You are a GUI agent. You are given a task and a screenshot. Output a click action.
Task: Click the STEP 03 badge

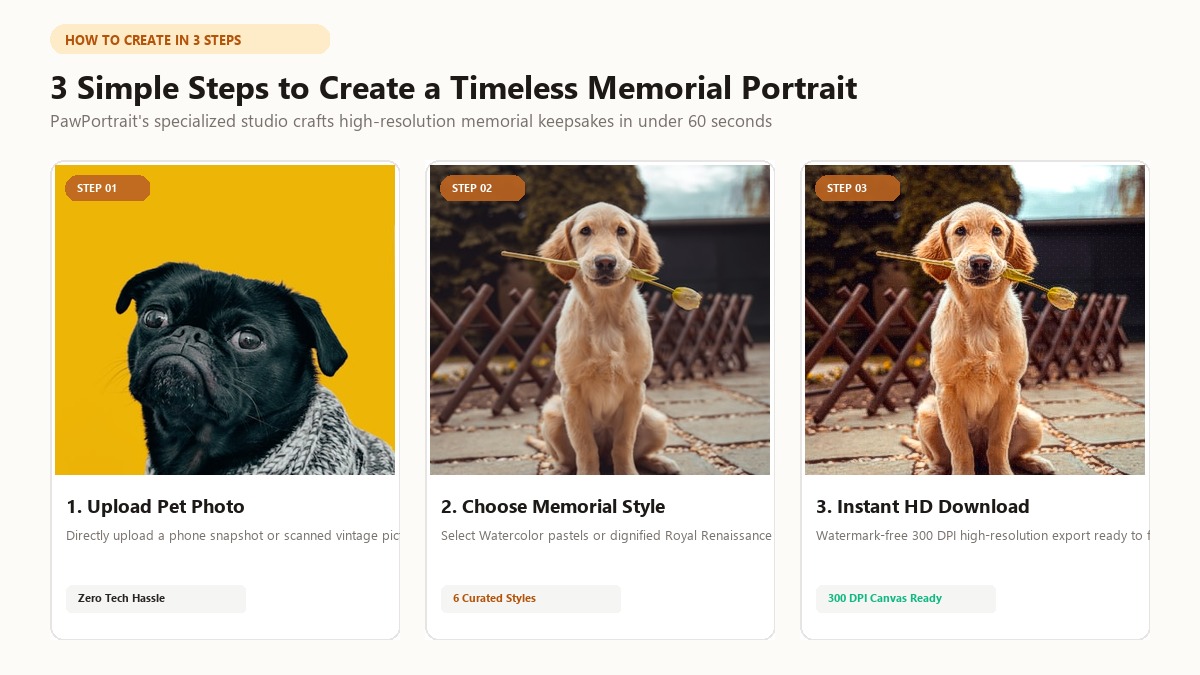tap(857, 188)
